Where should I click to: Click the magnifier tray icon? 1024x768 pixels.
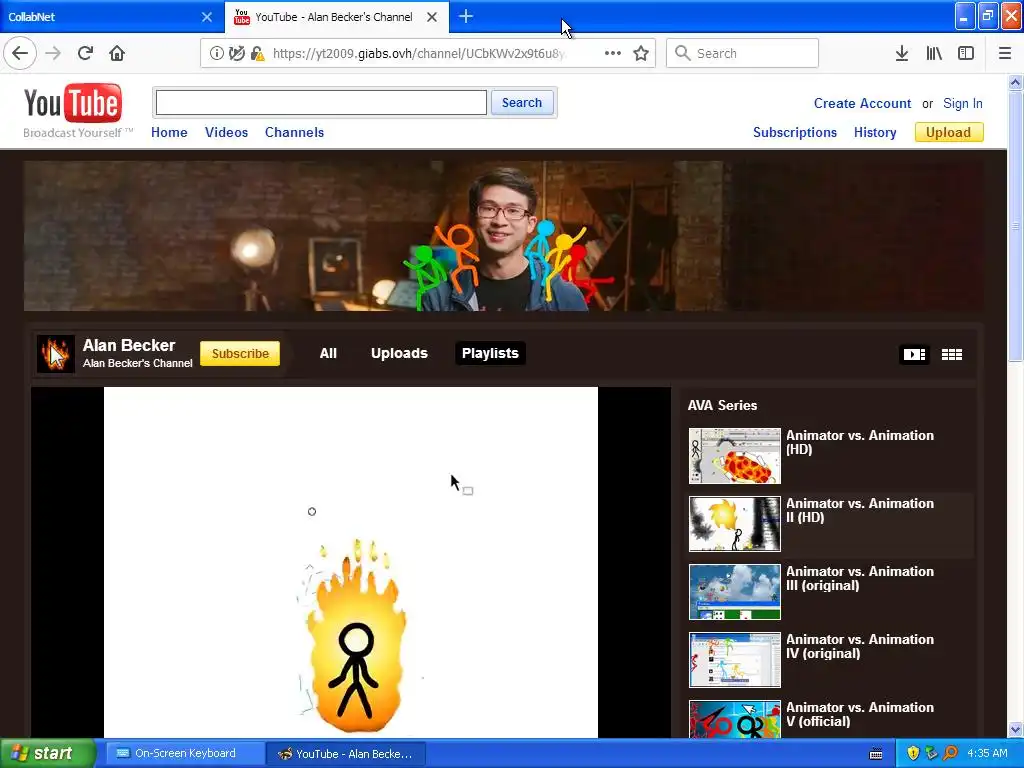point(951,753)
